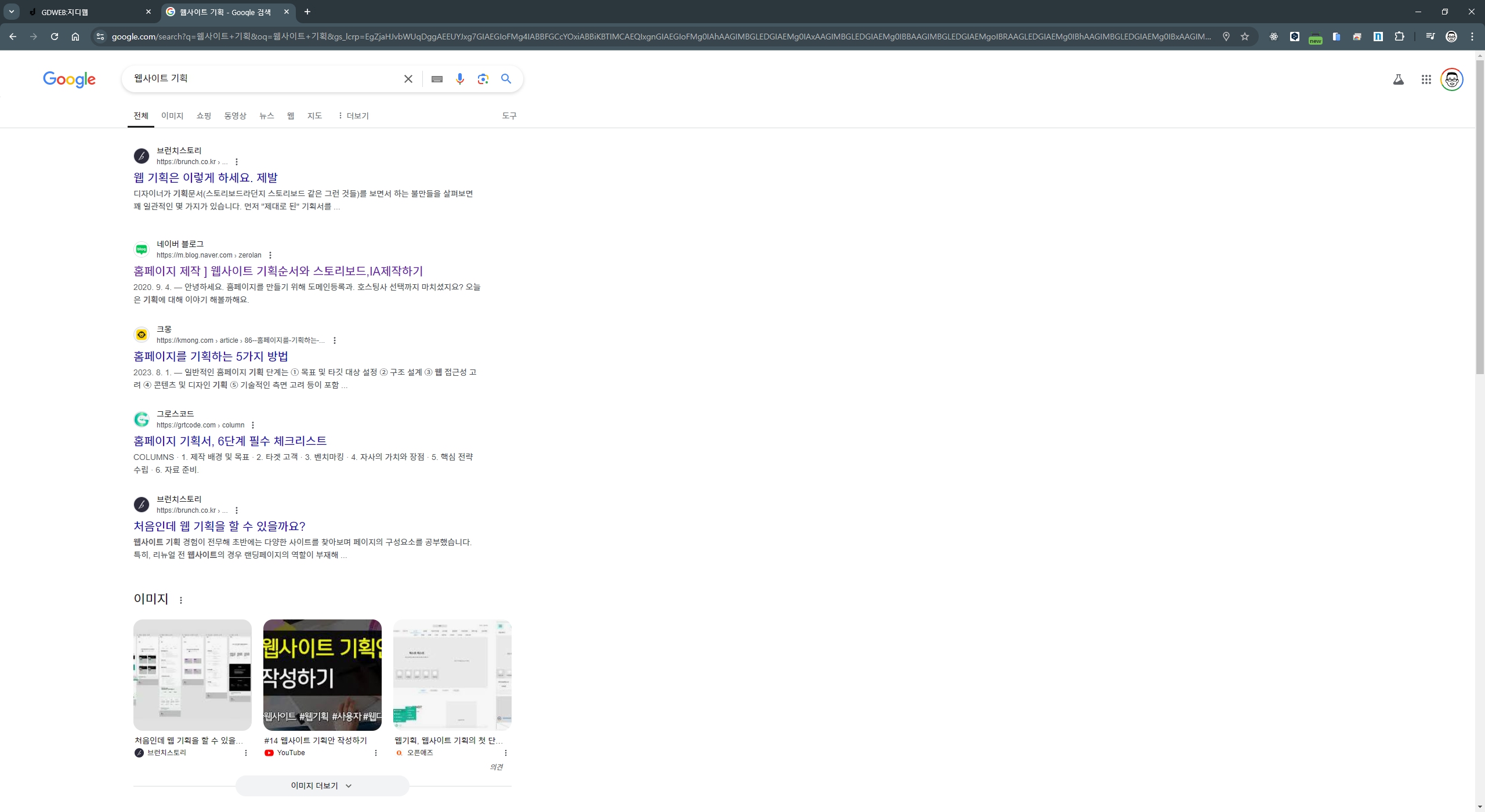
Task: Bookmark this page with star icon
Action: (1244, 37)
